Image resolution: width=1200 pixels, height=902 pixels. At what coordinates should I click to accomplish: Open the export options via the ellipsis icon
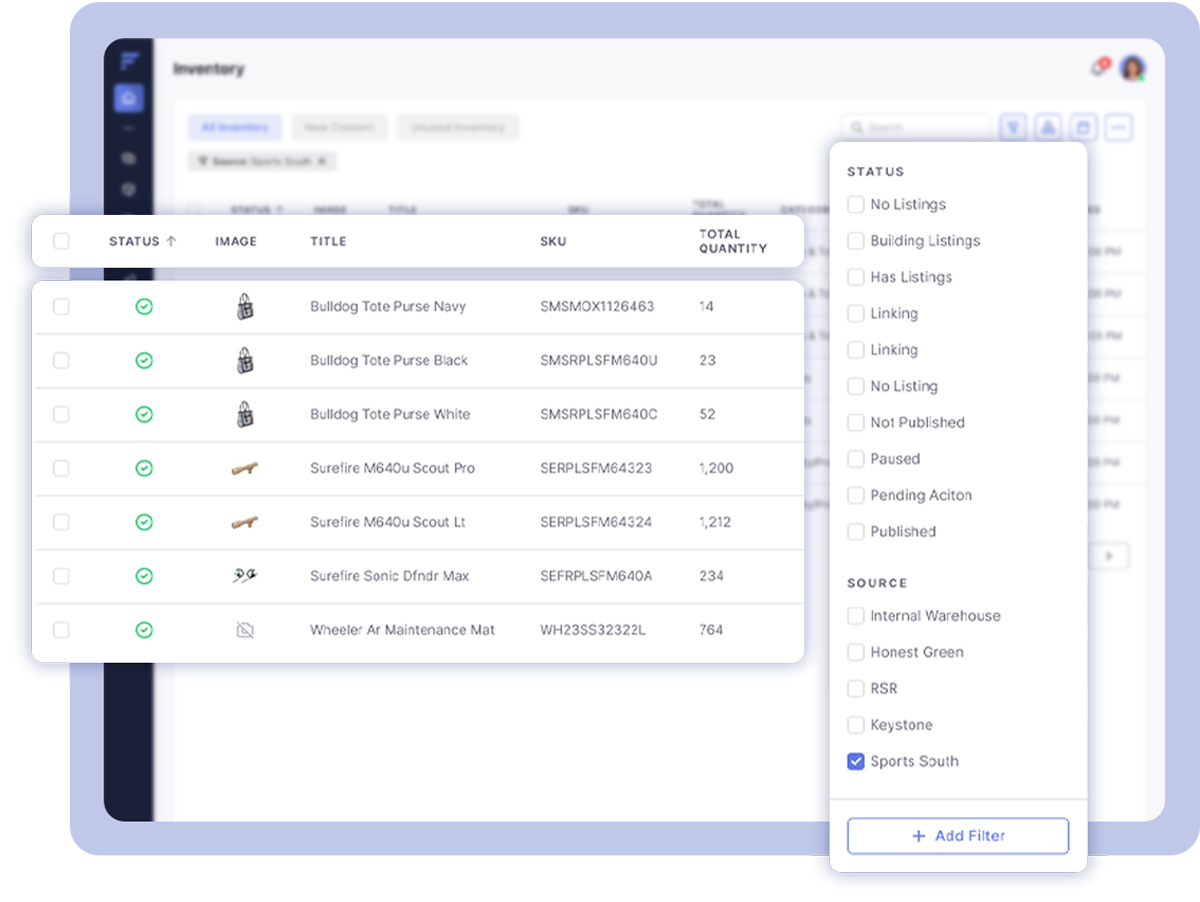pyautogui.click(x=1119, y=127)
